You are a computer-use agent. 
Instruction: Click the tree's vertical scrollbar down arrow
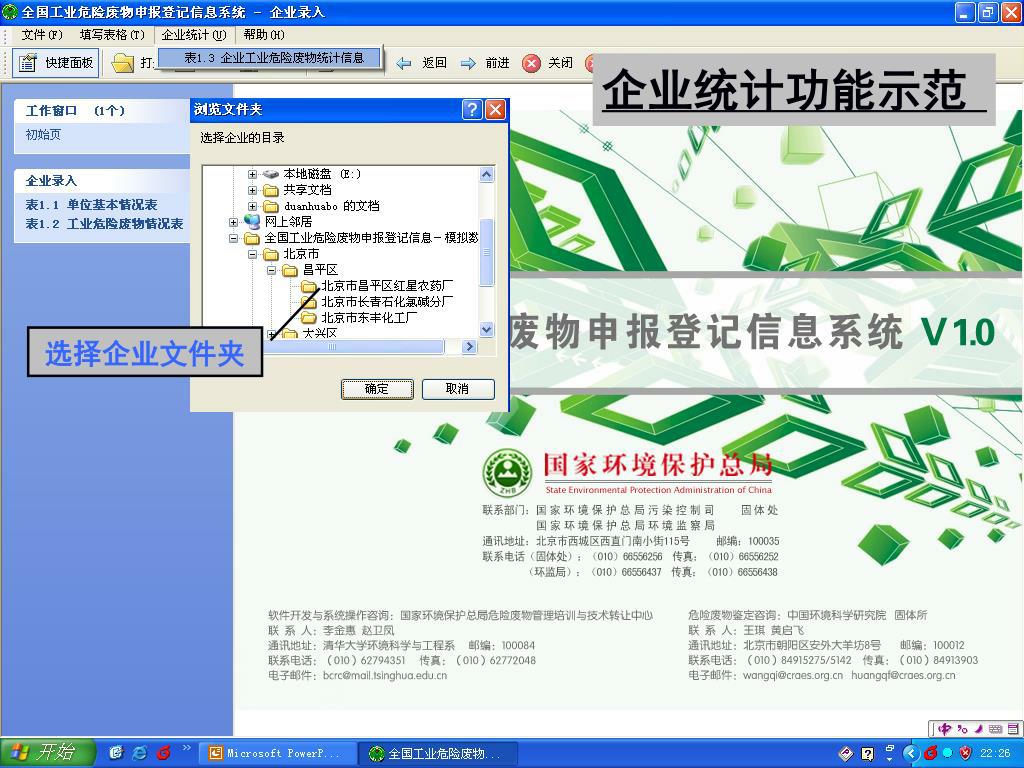[x=487, y=330]
